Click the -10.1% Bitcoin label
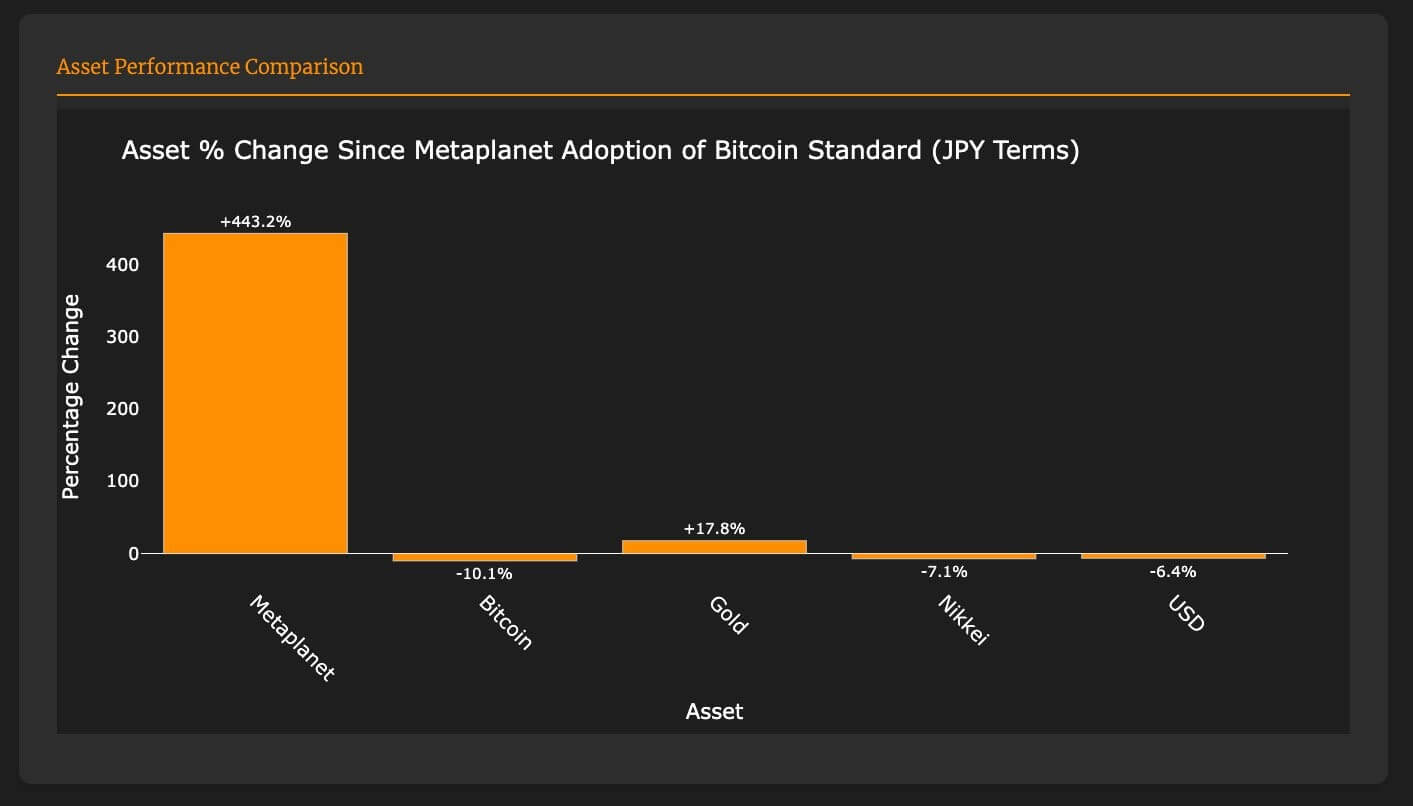This screenshot has width=1413, height=806. pos(484,574)
